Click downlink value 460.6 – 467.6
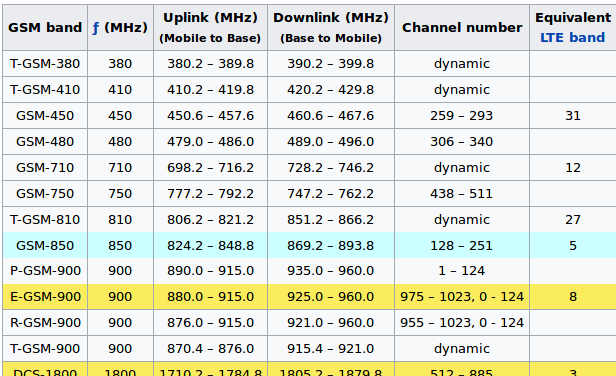616x376 pixels. (331, 116)
